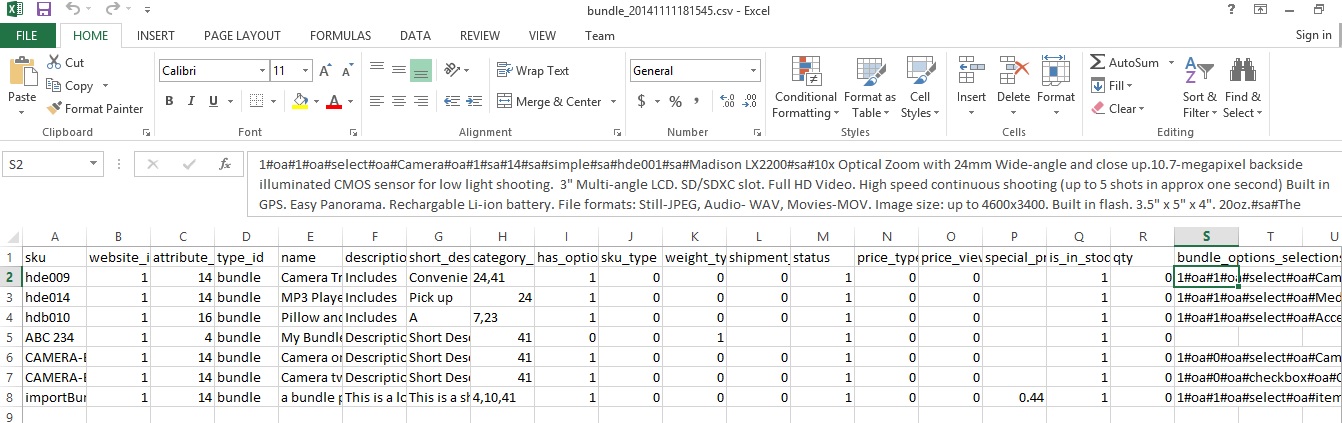This screenshot has width=1342, height=423.
Task: Click the Merge & Center button
Action: click(x=548, y=102)
